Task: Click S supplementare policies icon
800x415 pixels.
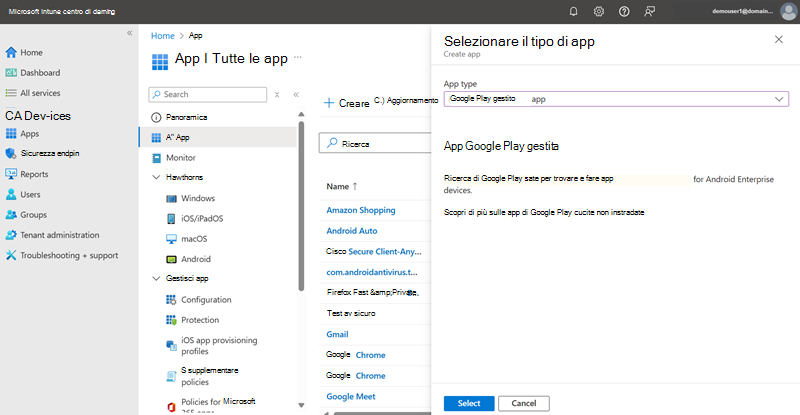Action: pyautogui.click(x=171, y=376)
